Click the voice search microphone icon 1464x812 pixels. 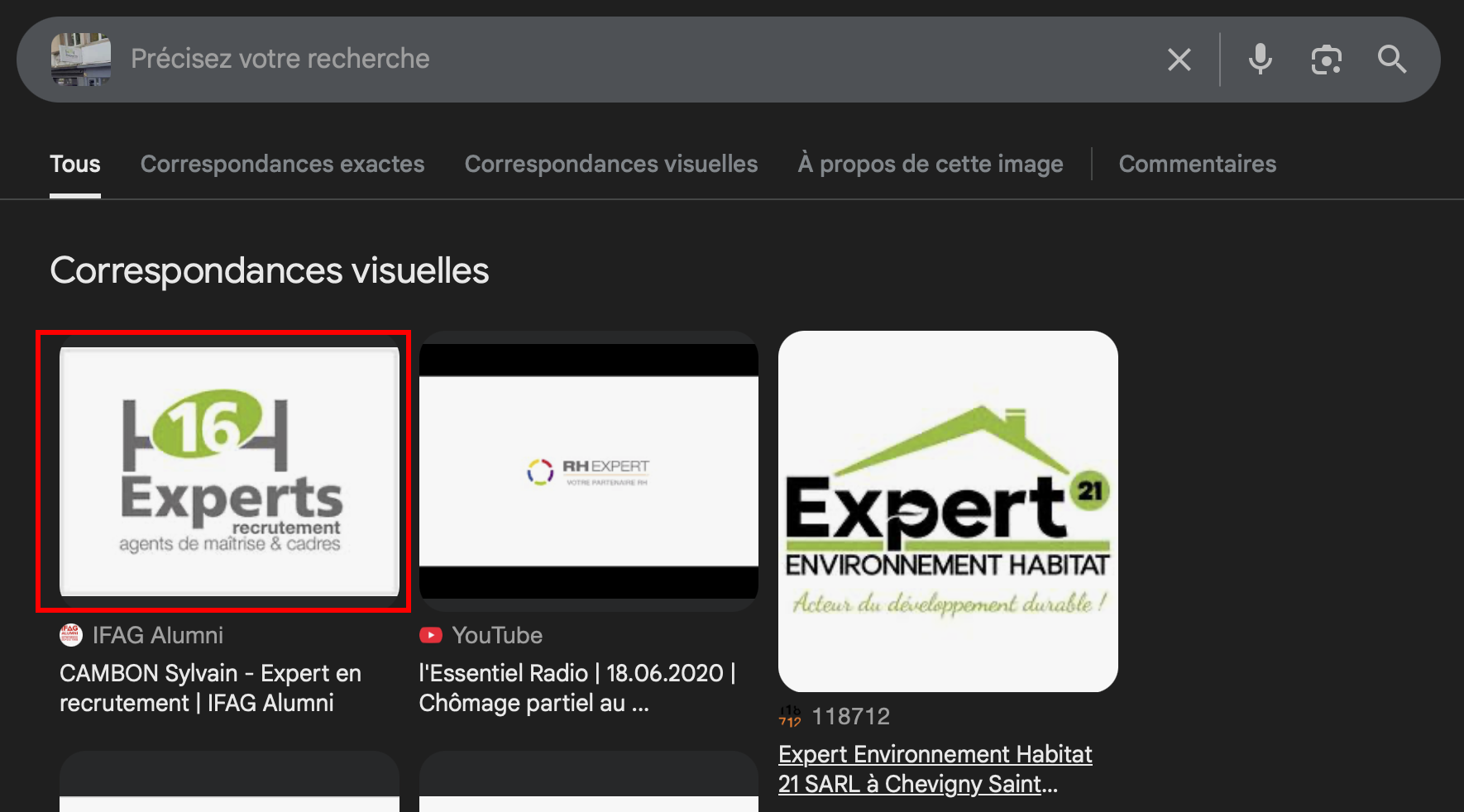[x=1260, y=60]
